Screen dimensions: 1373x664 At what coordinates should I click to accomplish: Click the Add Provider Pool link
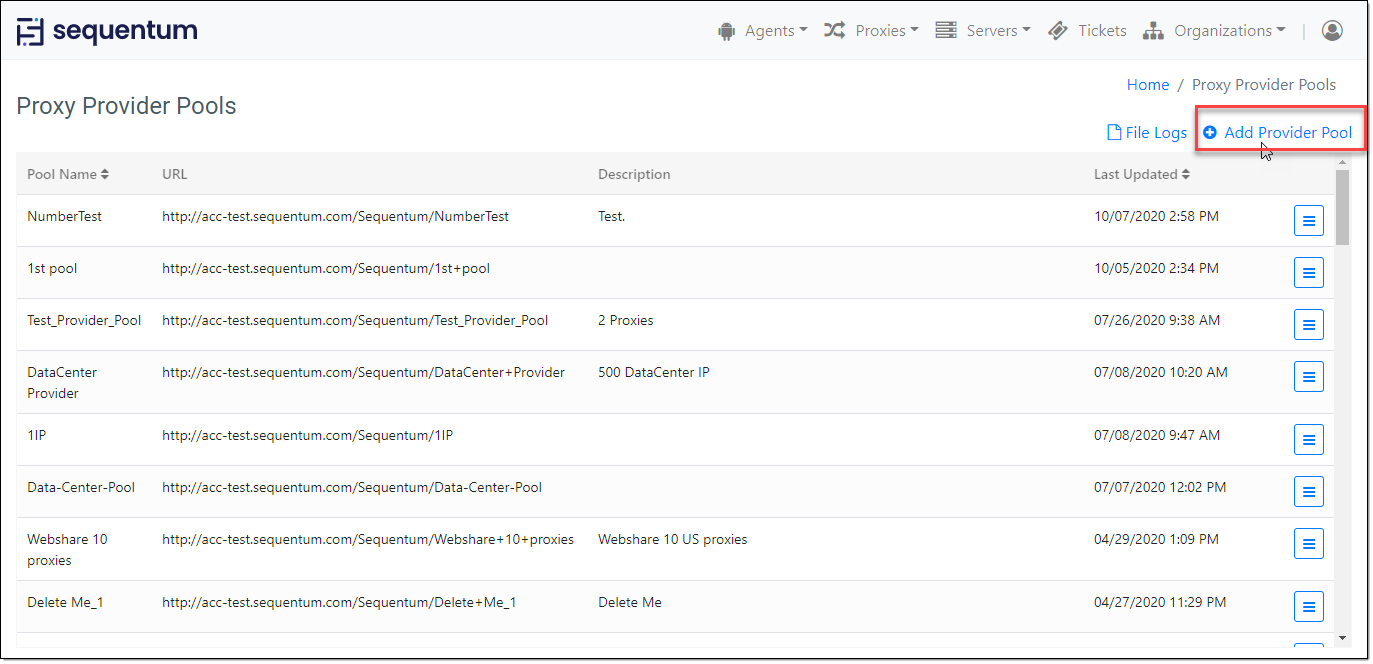[x=1277, y=132]
